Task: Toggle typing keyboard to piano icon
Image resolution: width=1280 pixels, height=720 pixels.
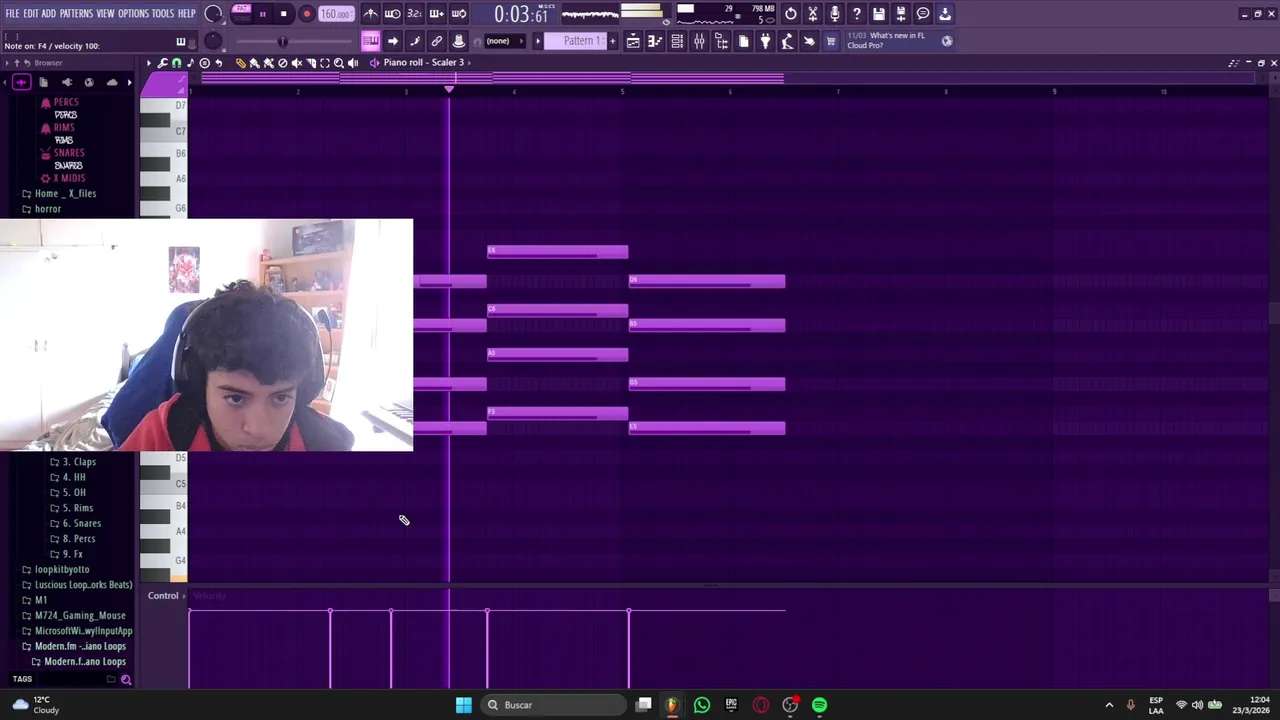Action: [x=181, y=41]
